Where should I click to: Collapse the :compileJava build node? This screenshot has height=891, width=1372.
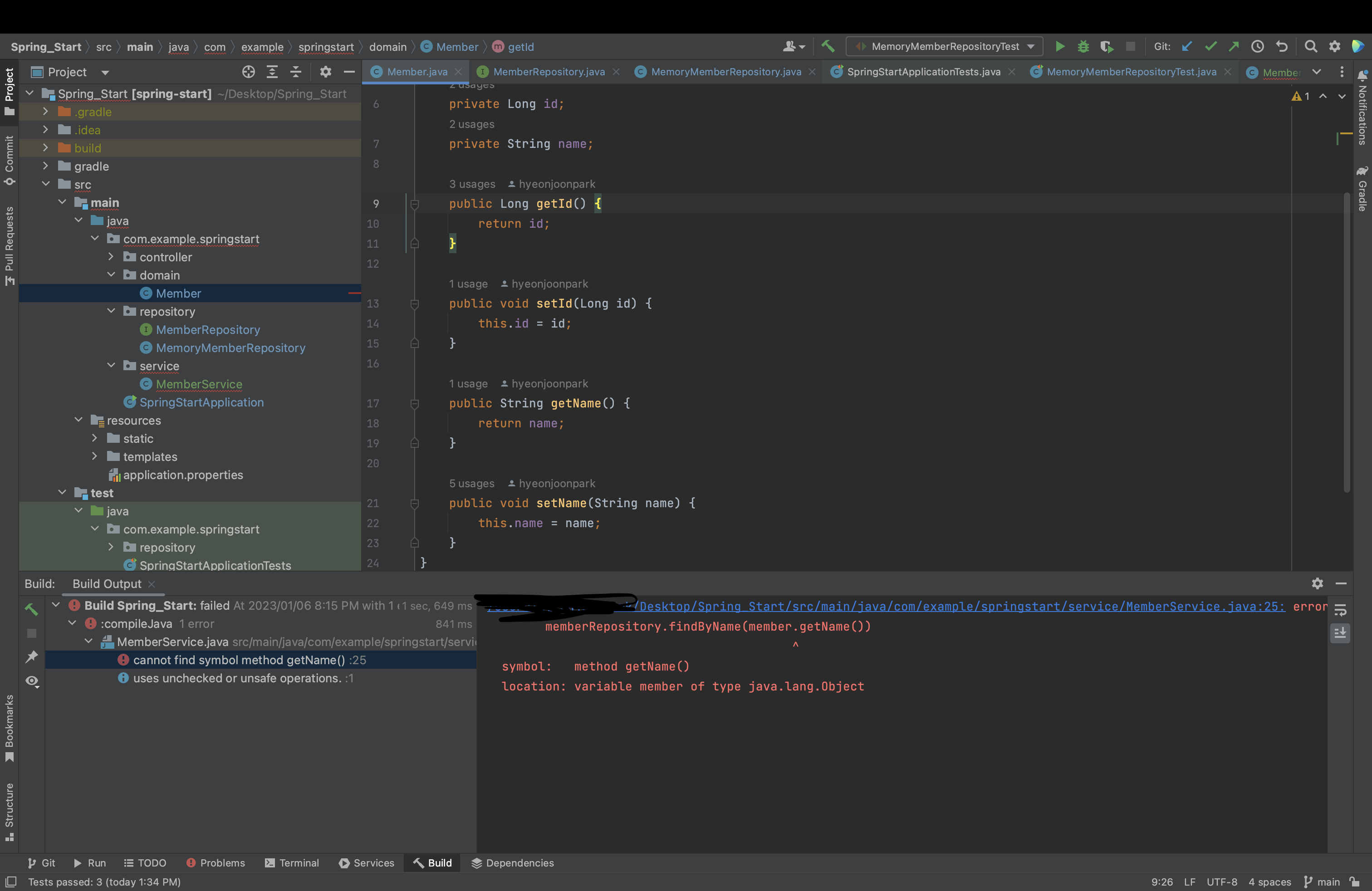[73, 624]
